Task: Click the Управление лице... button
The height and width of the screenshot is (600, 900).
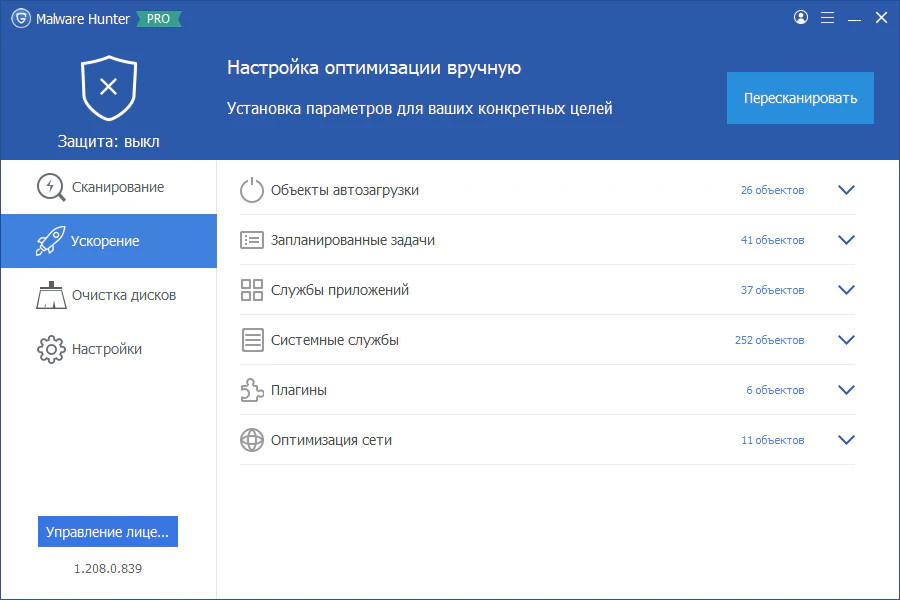Action: pos(107,531)
